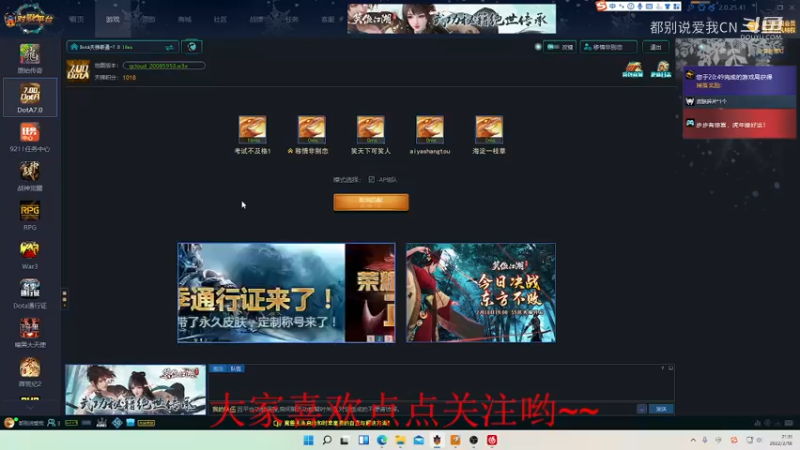Viewport: 800px width, 450px height.
Task: Click the globe icon beside room selector
Action: [x=192, y=47]
